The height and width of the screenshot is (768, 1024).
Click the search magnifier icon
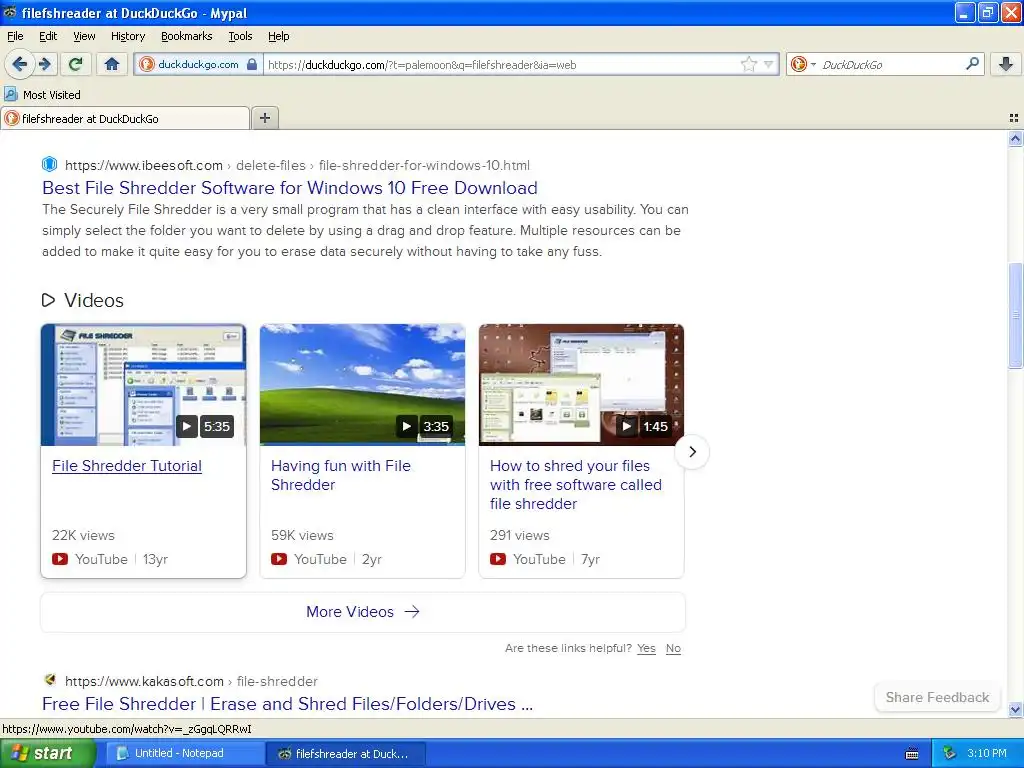(972, 64)
